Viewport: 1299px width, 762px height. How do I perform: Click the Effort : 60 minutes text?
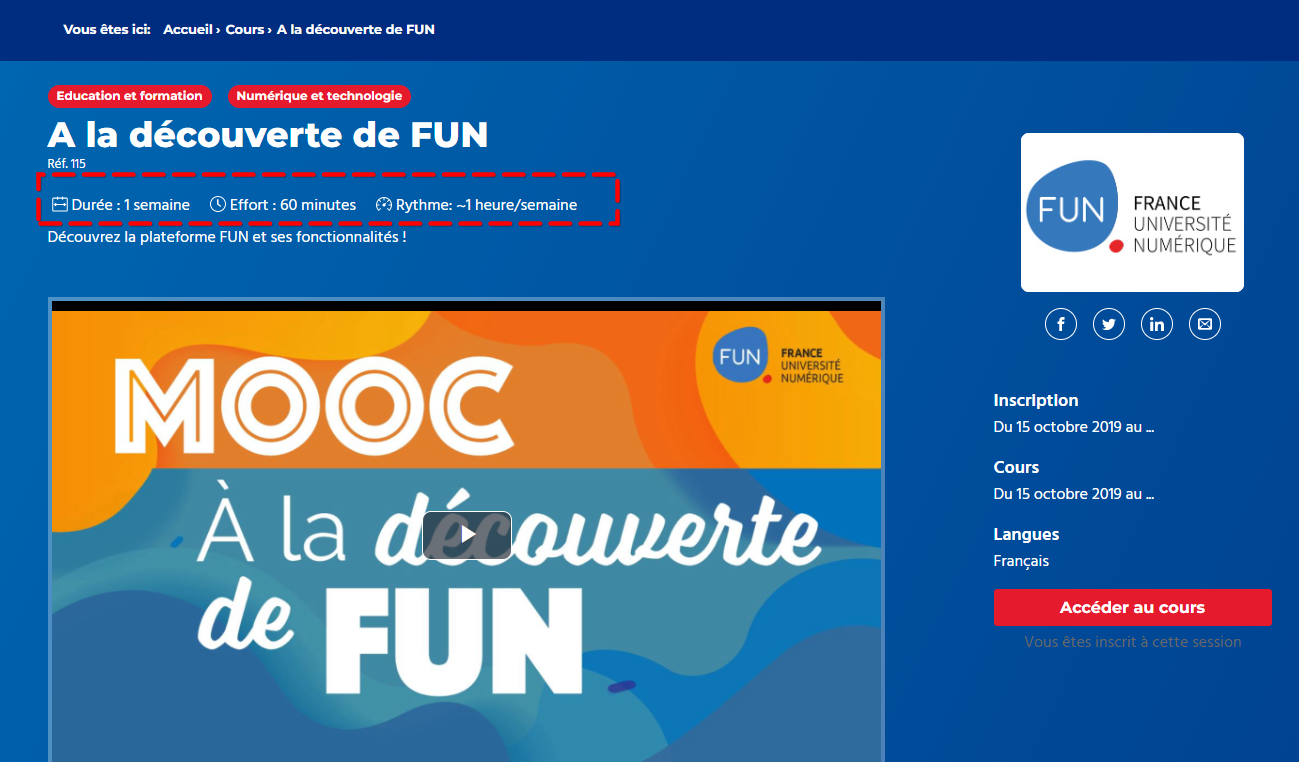click(x=293, y=205)
